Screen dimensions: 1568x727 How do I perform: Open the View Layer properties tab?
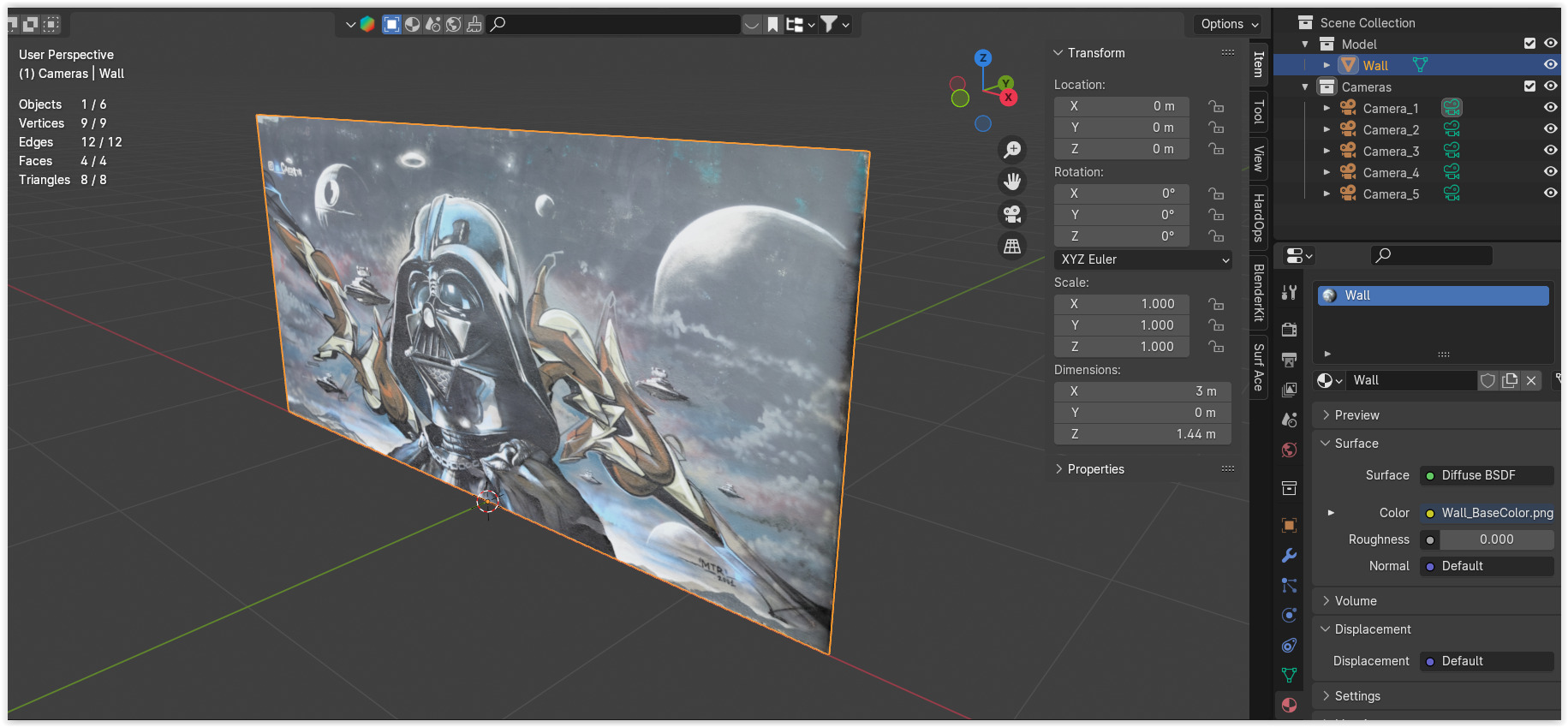(1289, 390)
